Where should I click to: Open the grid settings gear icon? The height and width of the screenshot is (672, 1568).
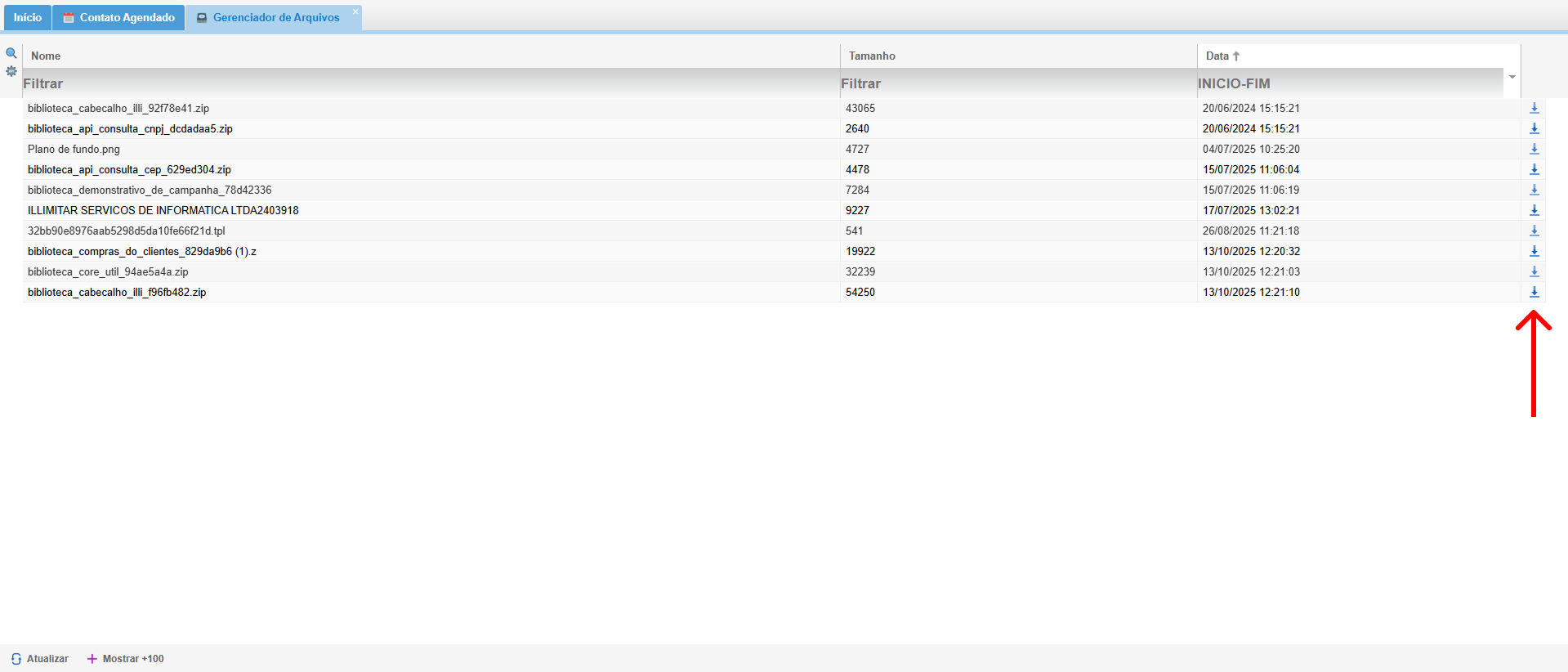(11, 71)
